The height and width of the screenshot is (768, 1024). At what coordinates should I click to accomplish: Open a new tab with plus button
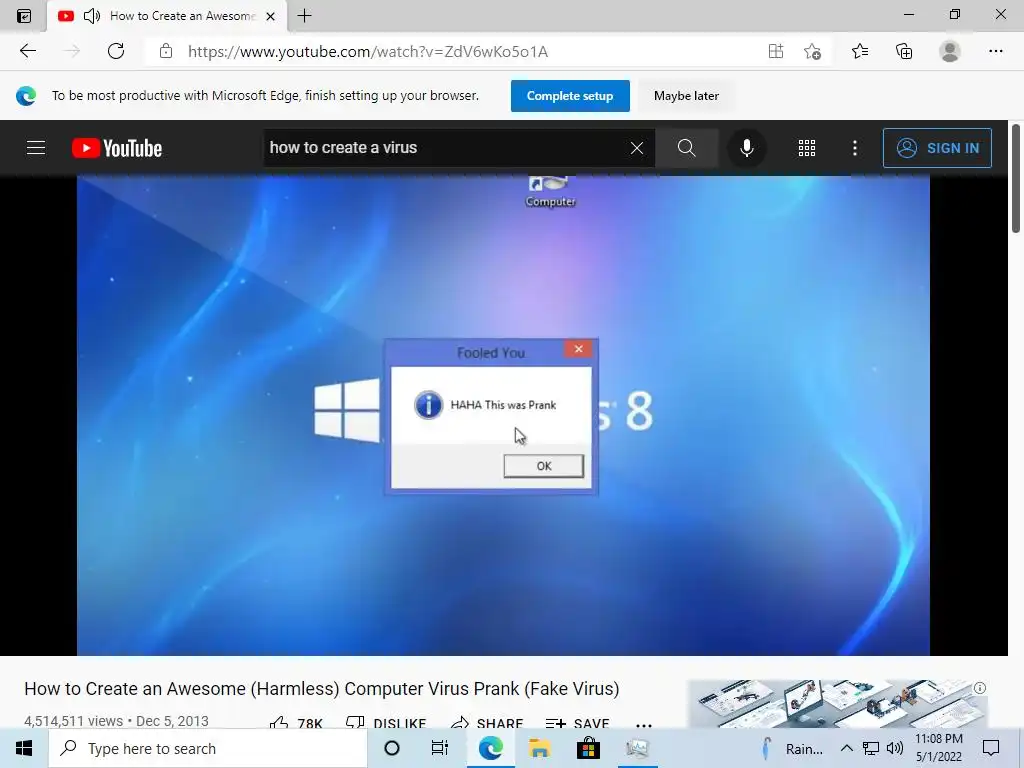tap(304, 16)
